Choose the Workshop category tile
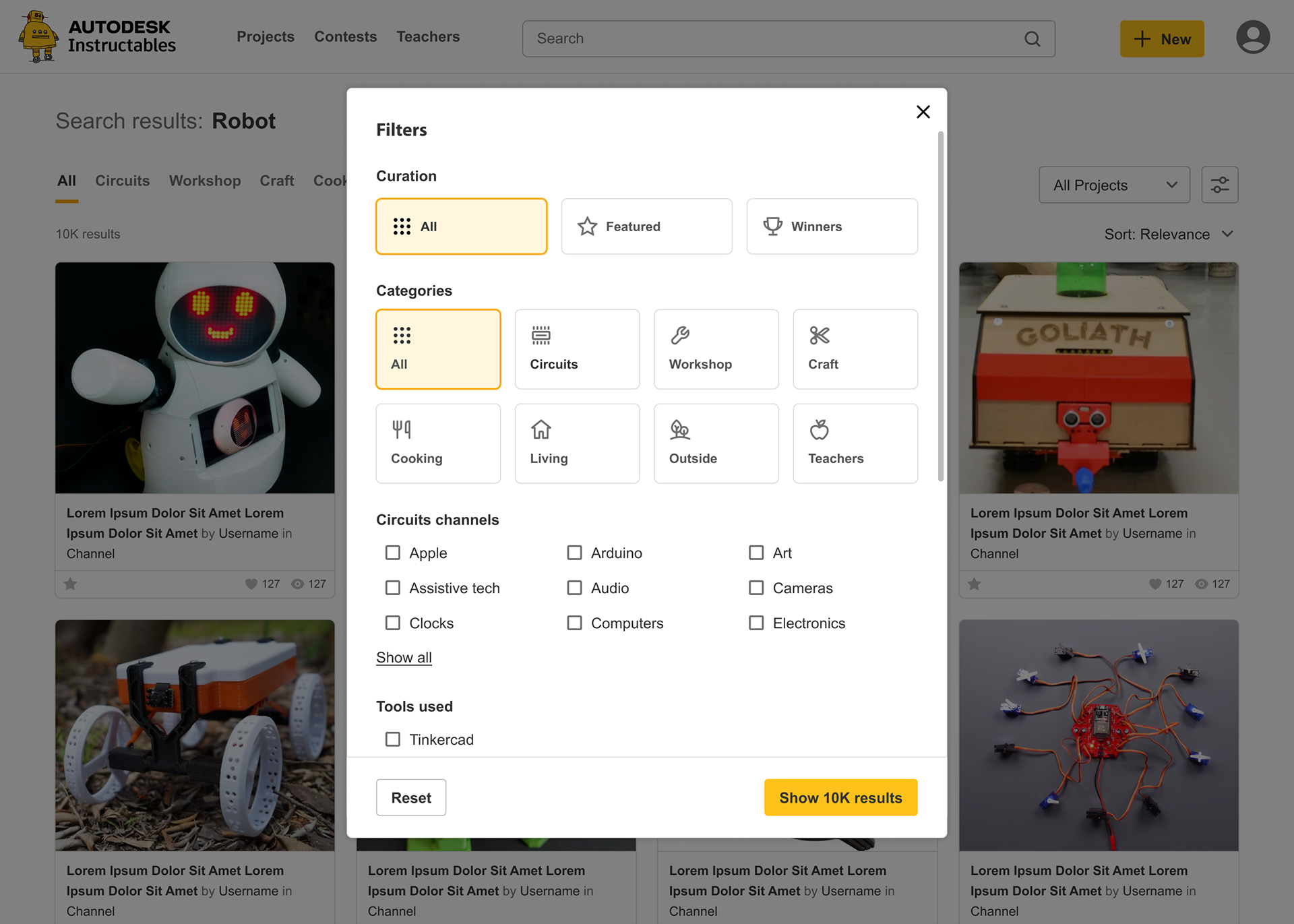Screen dimensions: 1294x924 (x=716, y=349)
